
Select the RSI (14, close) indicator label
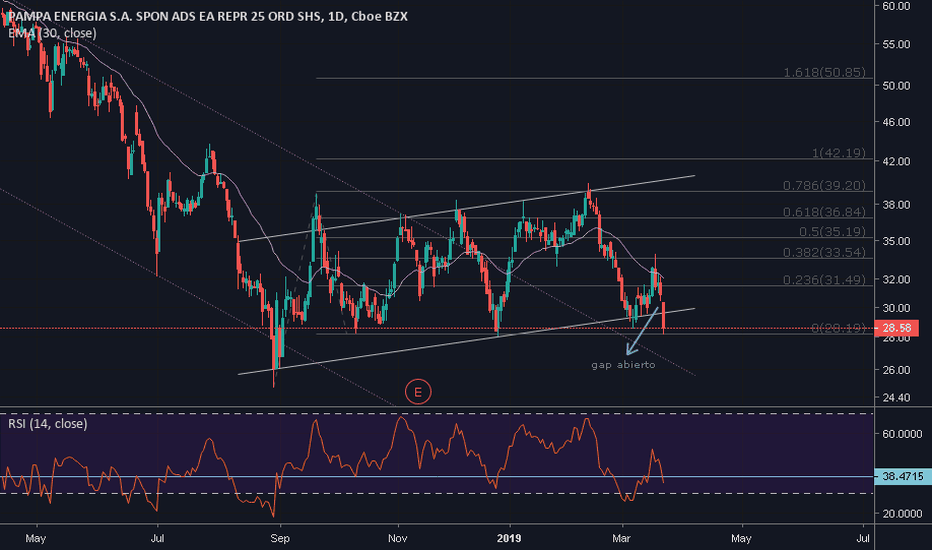(x=48, y=423)
